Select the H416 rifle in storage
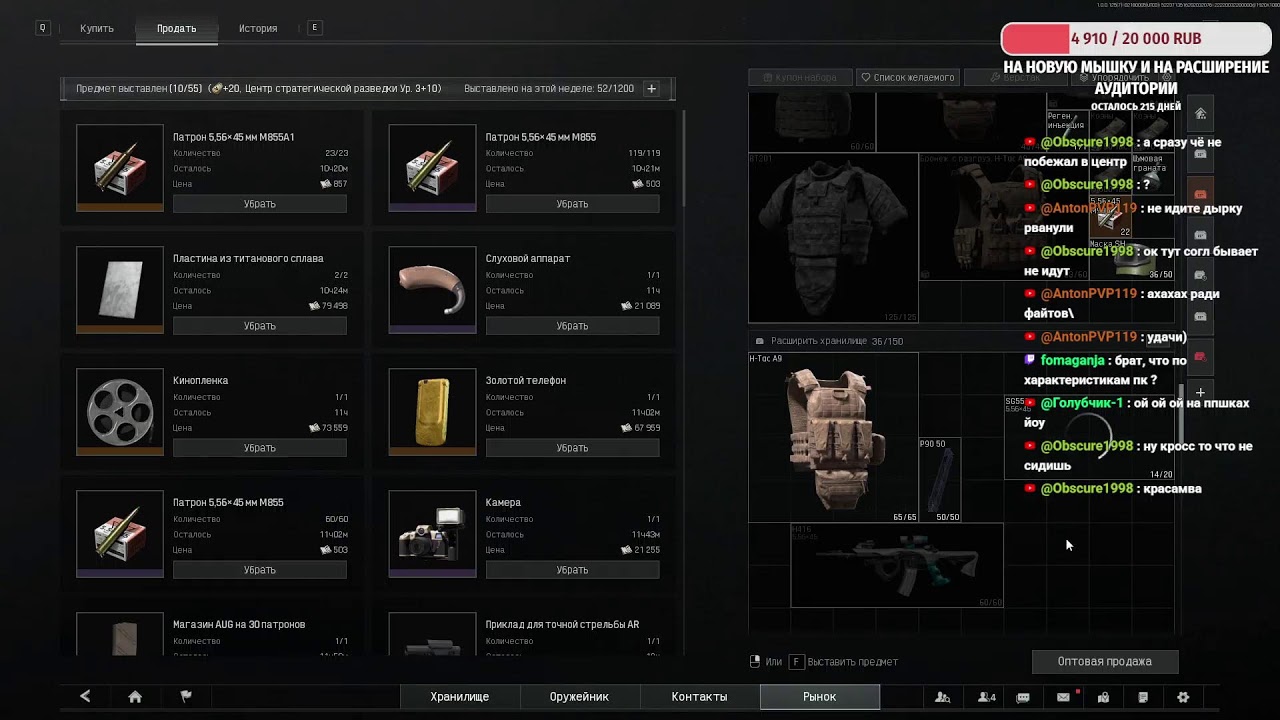Viewport: 1280px width, 720px height. point(897,565)
